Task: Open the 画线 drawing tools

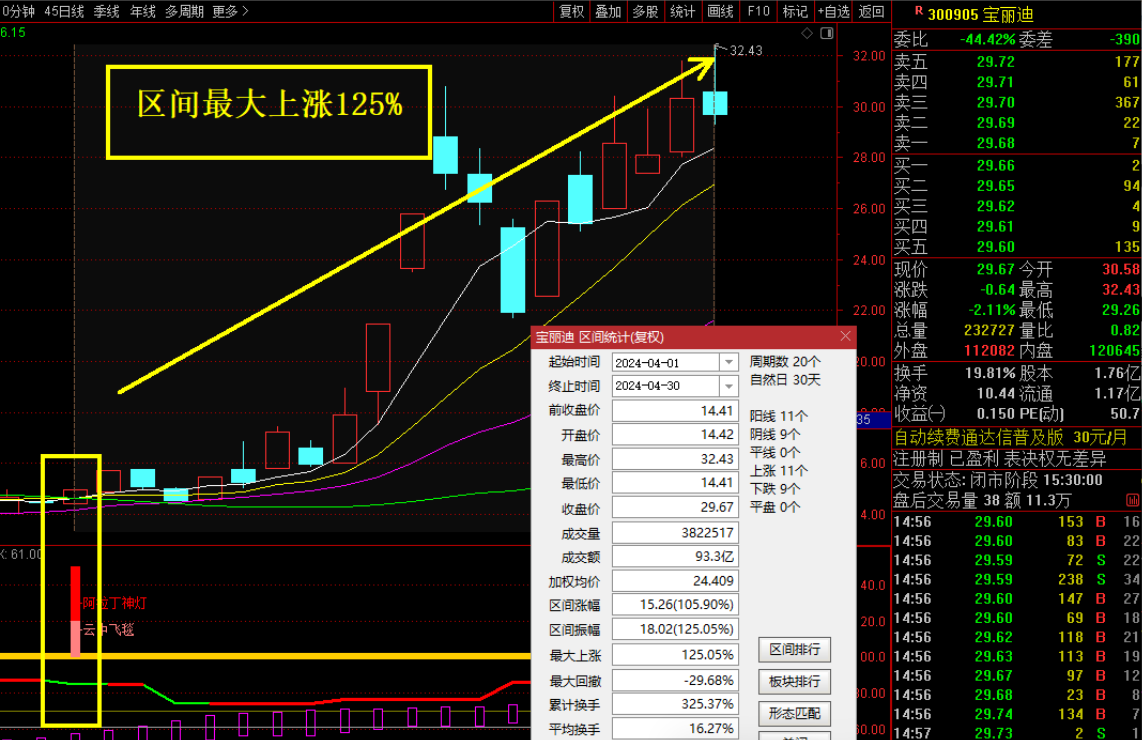Action: (720, 12)
